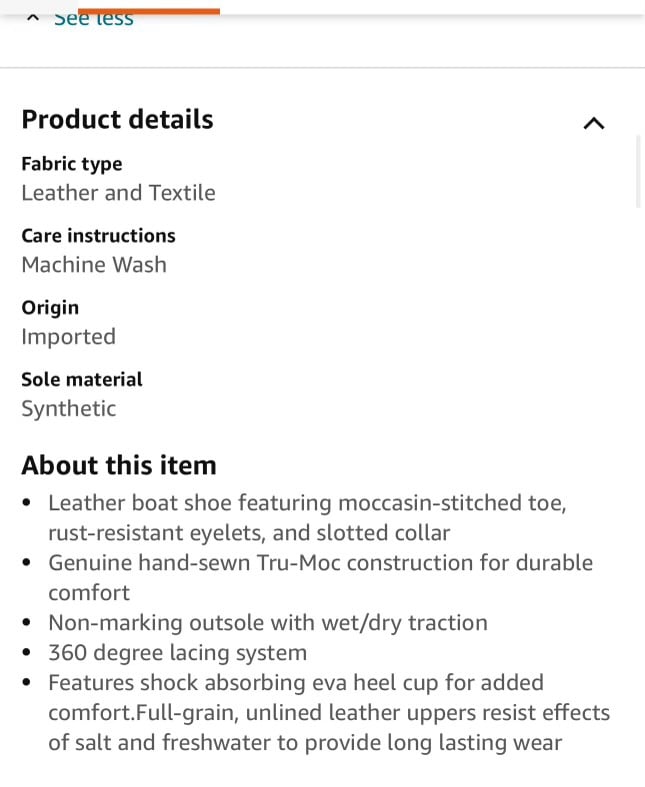The height and width of the screenshot is (787, 645).
Task: Select the Care instructions label
Action: click(x=98, y=235)
